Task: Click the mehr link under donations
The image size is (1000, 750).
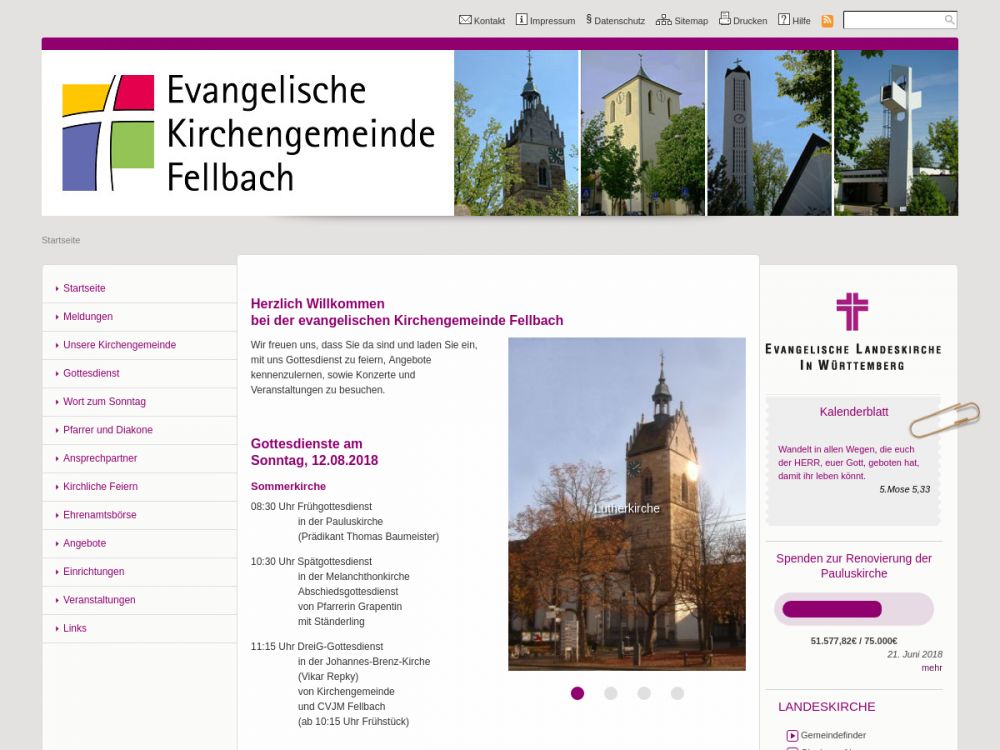Action: (931, 668)
